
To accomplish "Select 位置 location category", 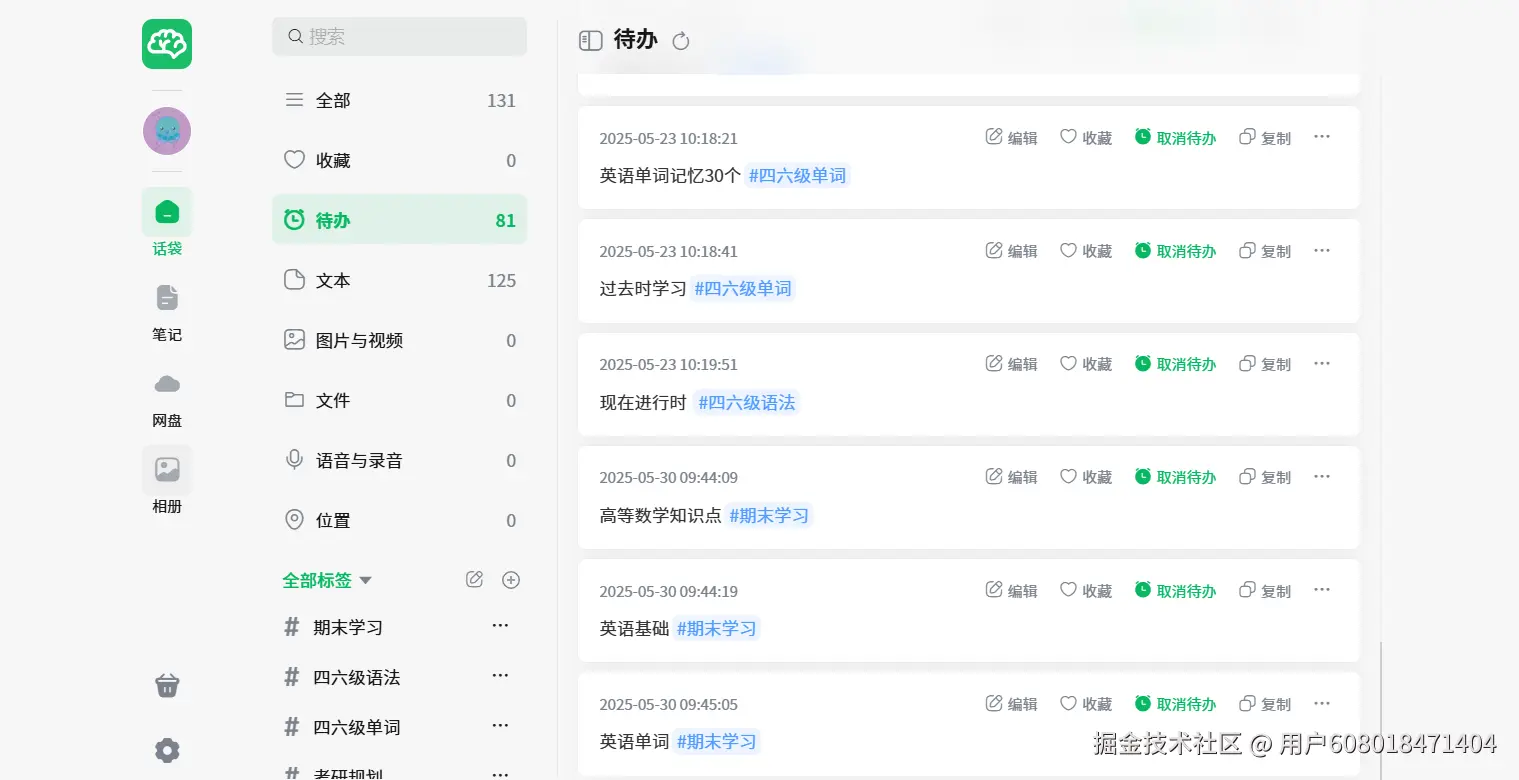I will pos(399,520).
